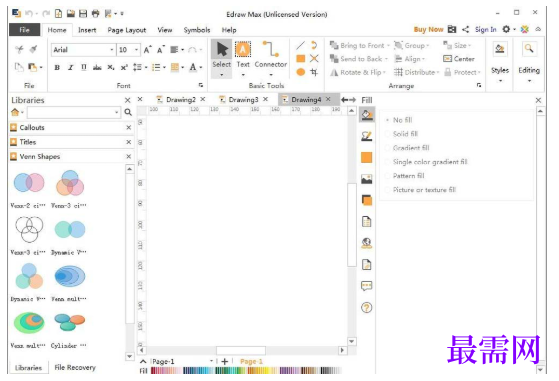Toggle bold formatting
The image size is (559, 381).
click(57, 67)
